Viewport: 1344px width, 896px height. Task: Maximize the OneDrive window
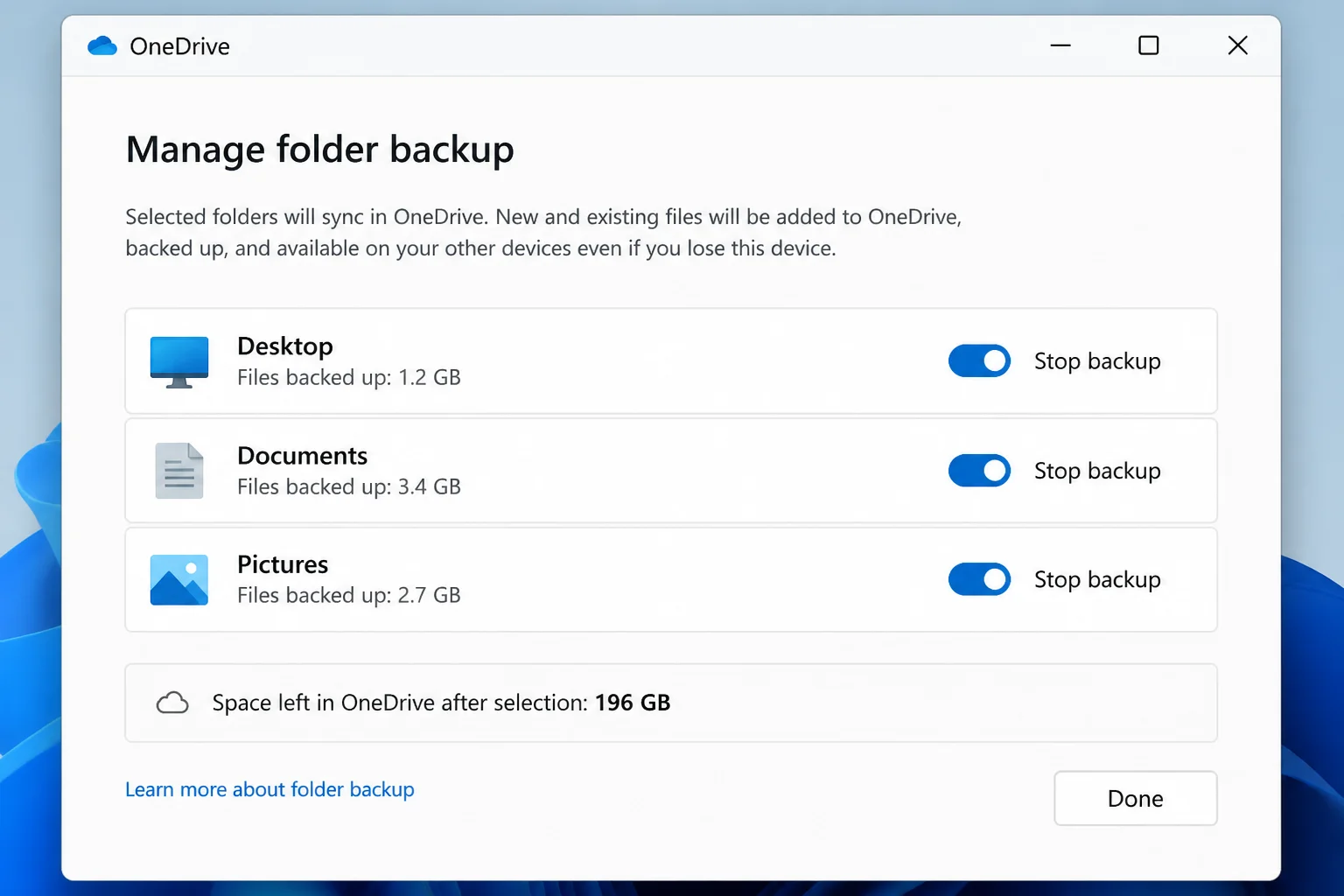[1149, 45]
